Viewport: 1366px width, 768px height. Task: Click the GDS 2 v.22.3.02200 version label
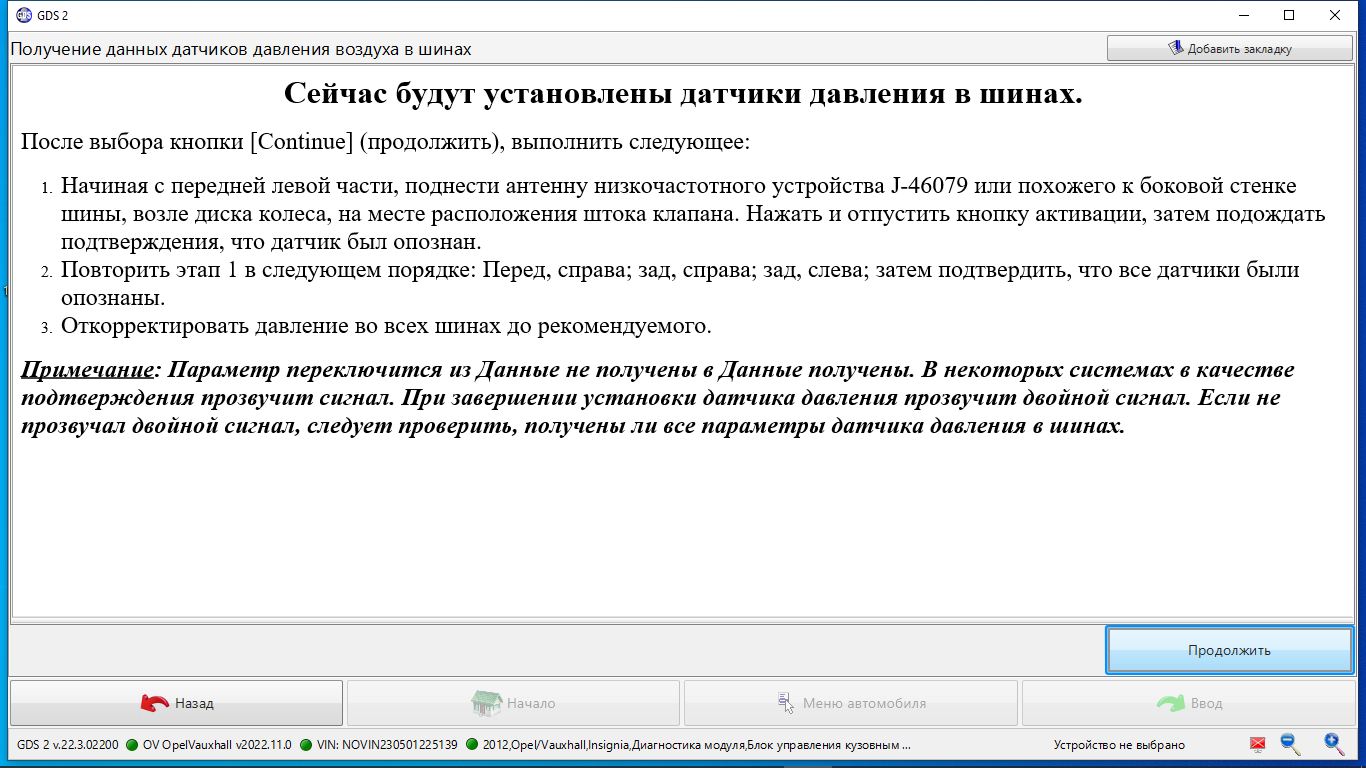[x=68, y=745]
